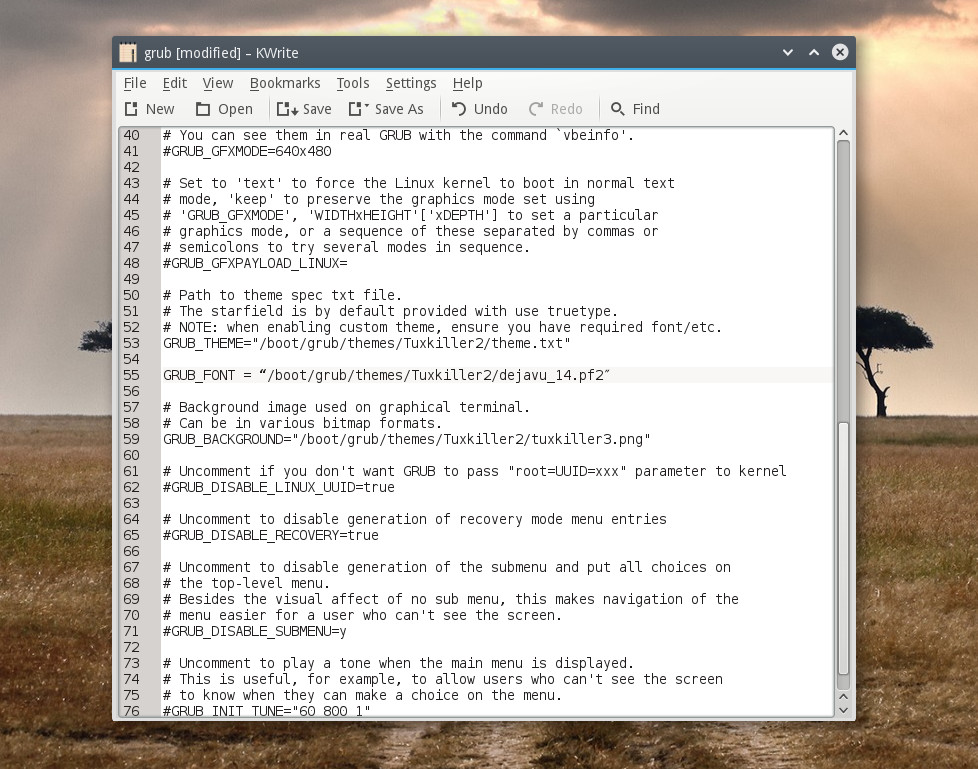978x769 pixels.
Task: Click line number 55 in gutter
Action: [132, 375]
